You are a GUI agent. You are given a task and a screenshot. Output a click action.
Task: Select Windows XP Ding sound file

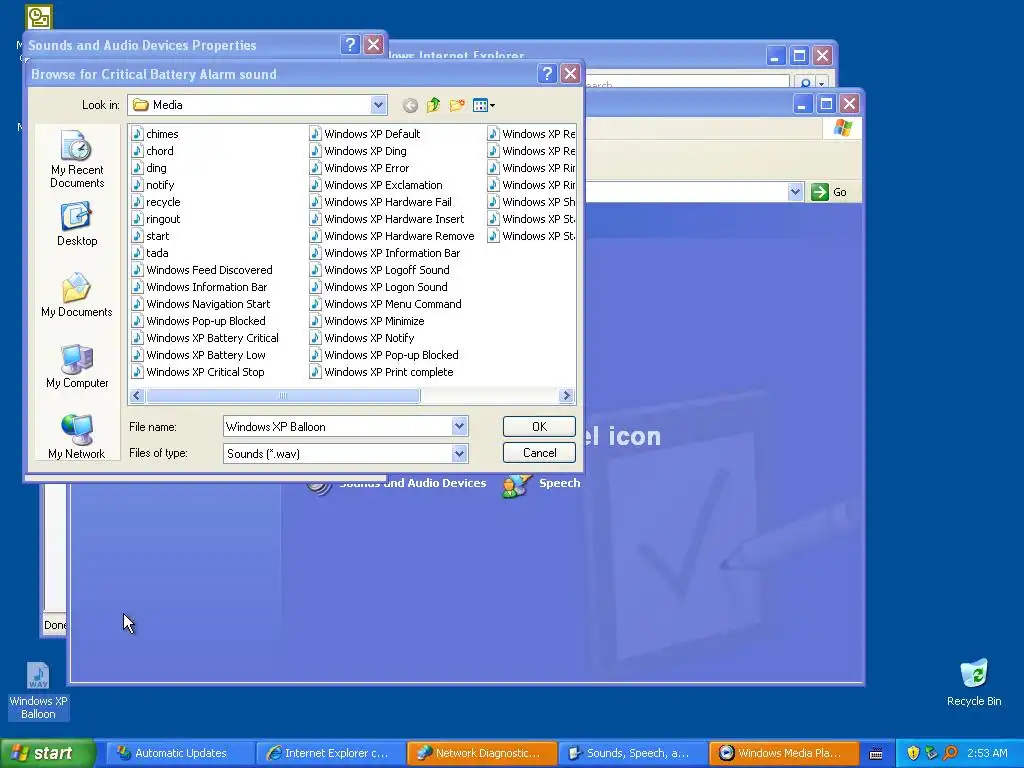click(x=358, y=151)
